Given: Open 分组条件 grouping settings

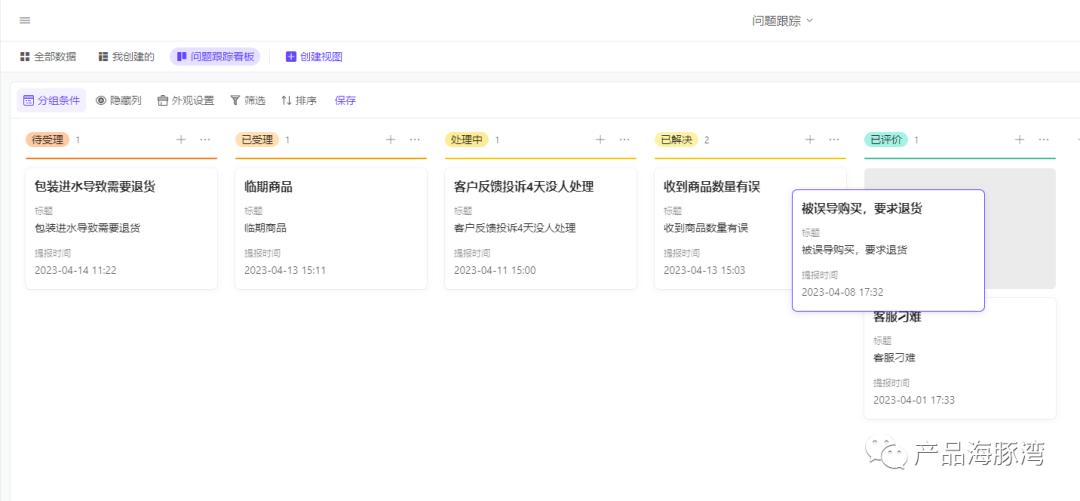Looking at the screenshot, I should 52,100.
